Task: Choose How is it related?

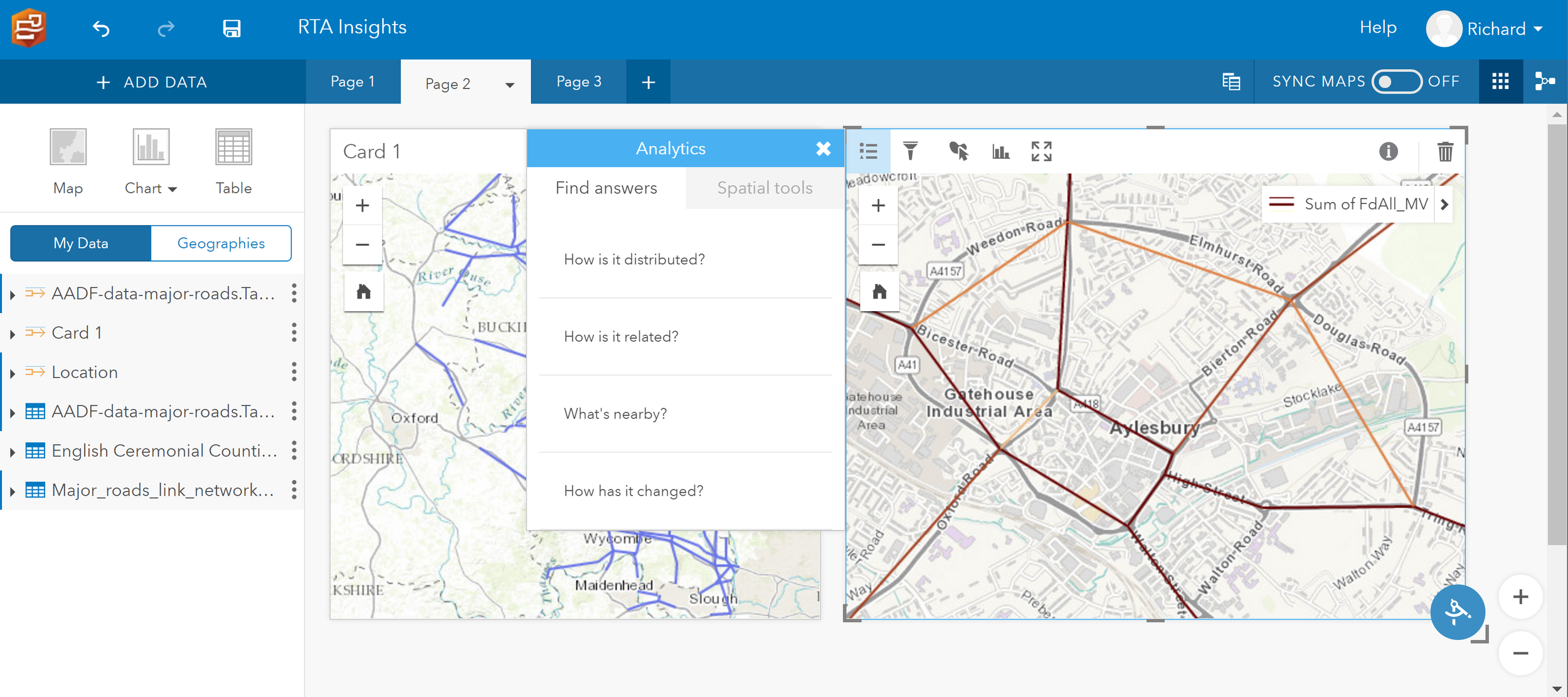Action: [x=685, y=336]
